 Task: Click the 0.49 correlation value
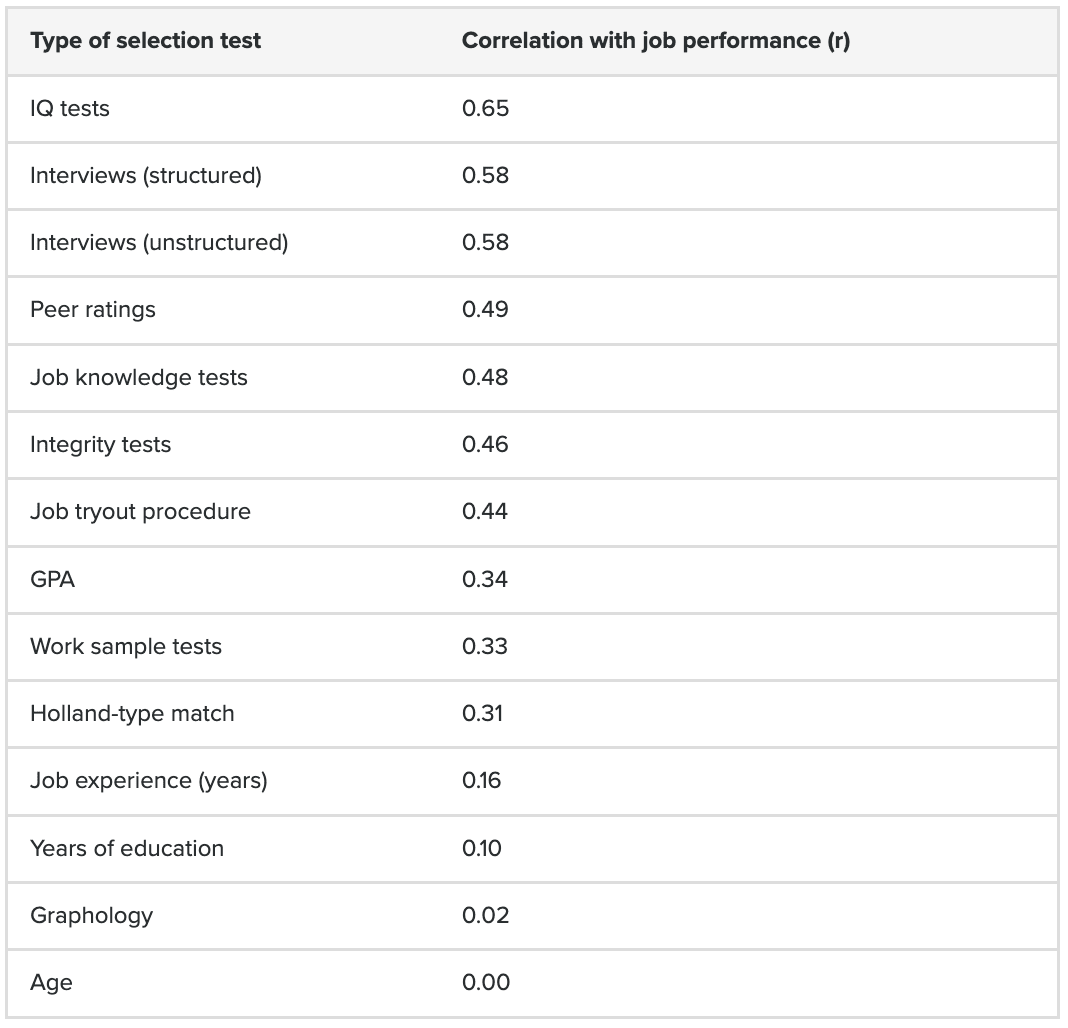(x=485, y=309)
